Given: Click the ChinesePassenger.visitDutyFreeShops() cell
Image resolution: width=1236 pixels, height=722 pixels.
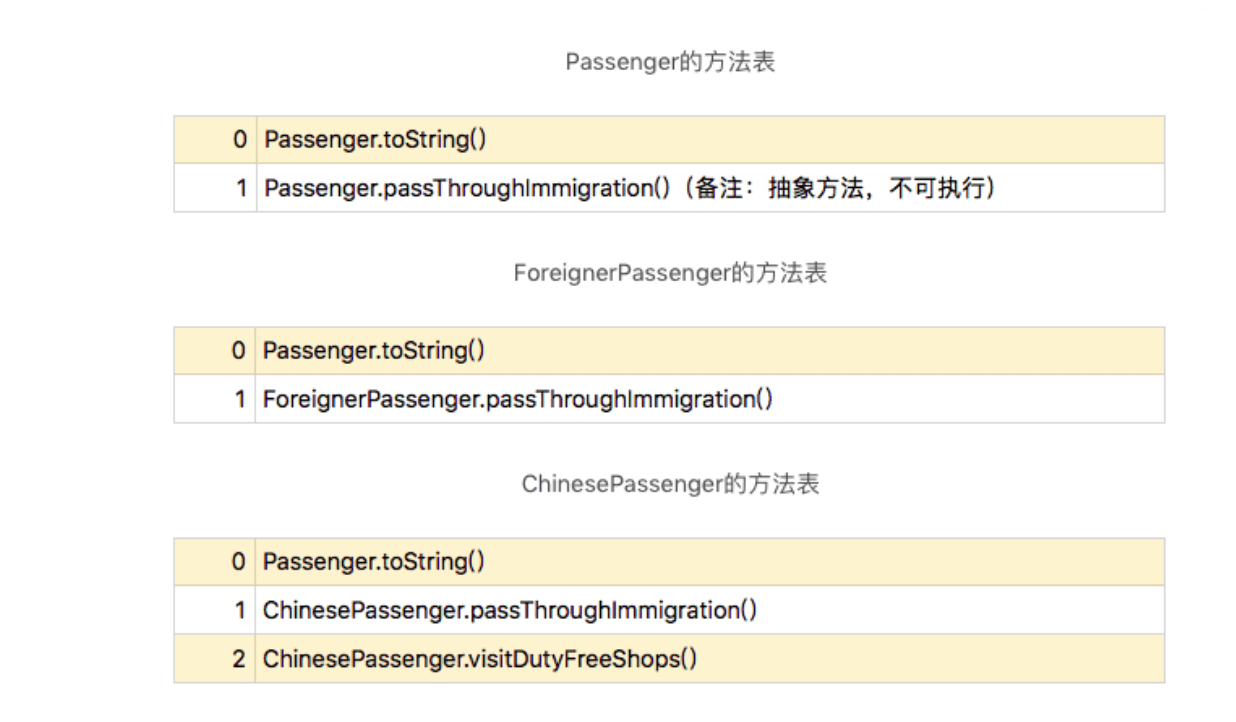Looking at the screenshot, I should (480, 659).
